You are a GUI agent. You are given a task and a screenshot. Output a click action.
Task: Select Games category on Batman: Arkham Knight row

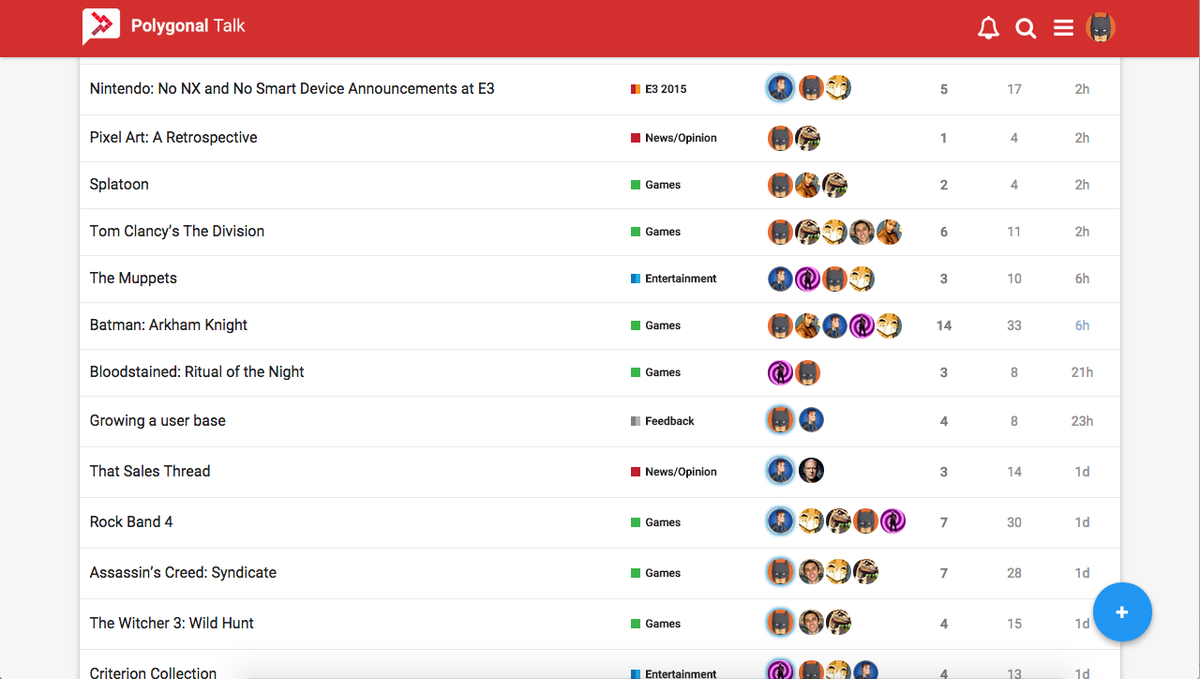(x=656, y=326)
